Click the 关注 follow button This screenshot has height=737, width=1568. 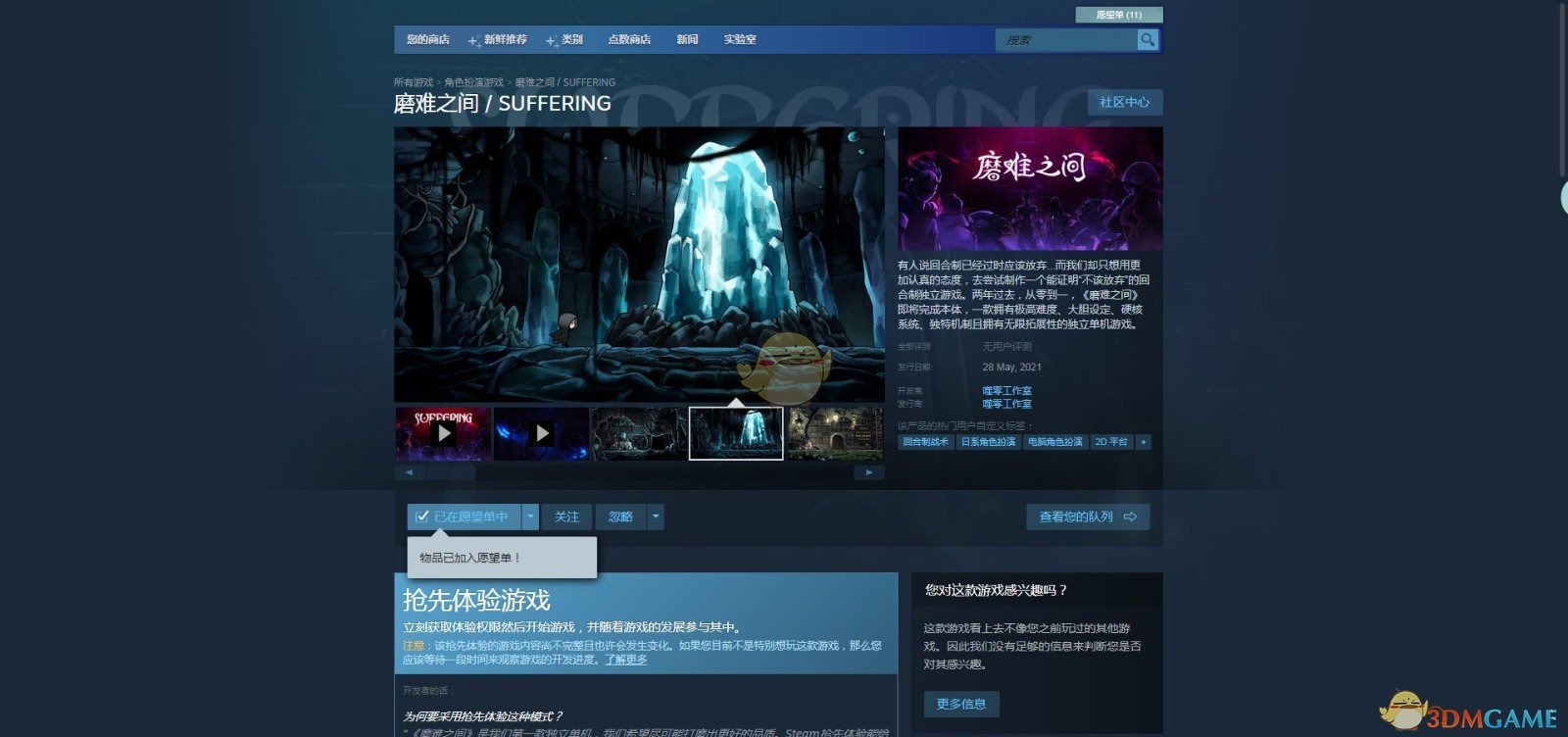(x=567, y=516)
